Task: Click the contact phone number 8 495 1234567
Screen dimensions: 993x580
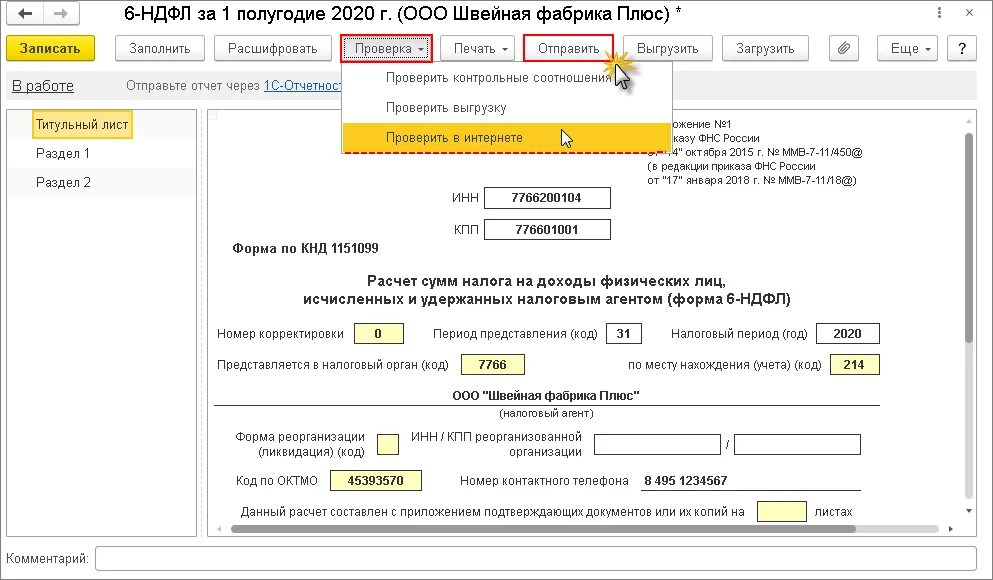Action: tap(752, 481)
